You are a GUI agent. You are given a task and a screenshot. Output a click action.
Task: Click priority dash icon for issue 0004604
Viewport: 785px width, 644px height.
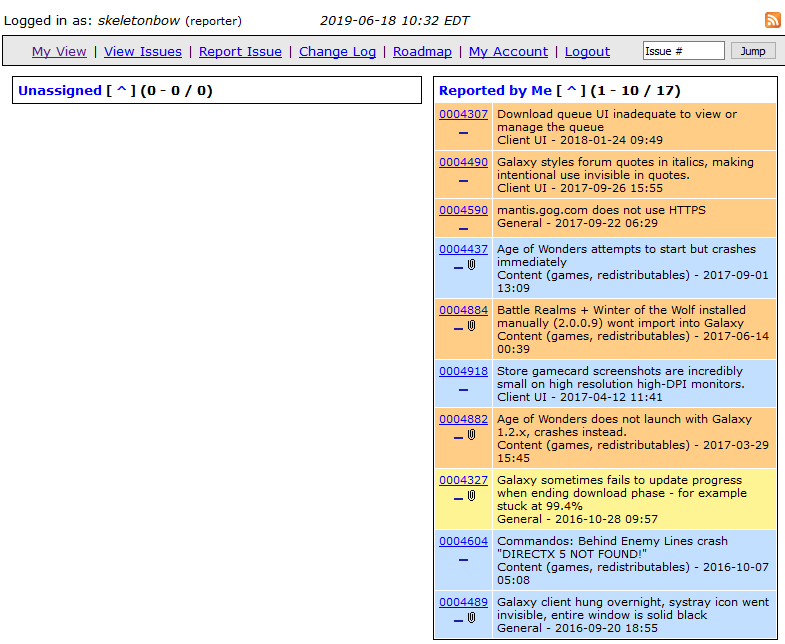click(464, 560)
